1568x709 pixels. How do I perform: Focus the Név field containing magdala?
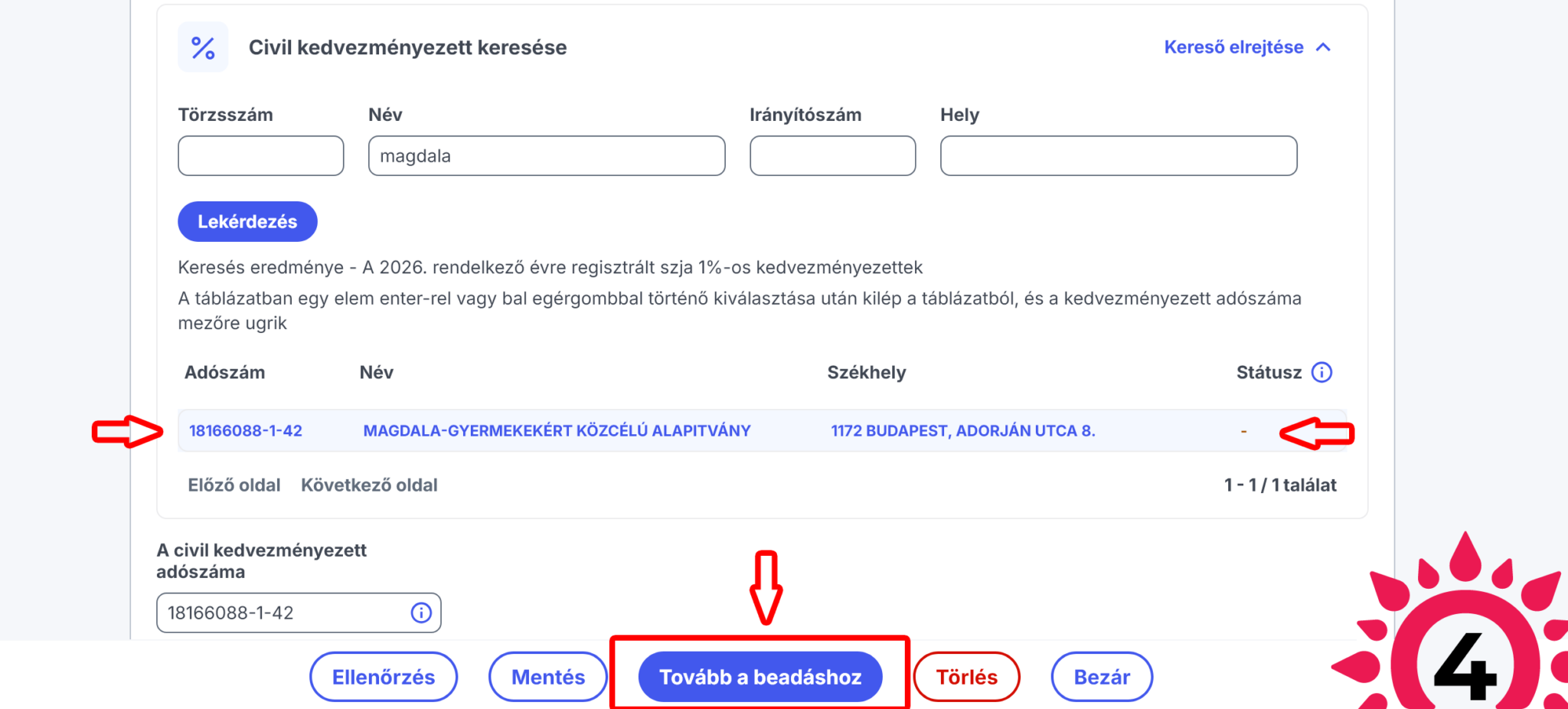[x=547, y=155]
